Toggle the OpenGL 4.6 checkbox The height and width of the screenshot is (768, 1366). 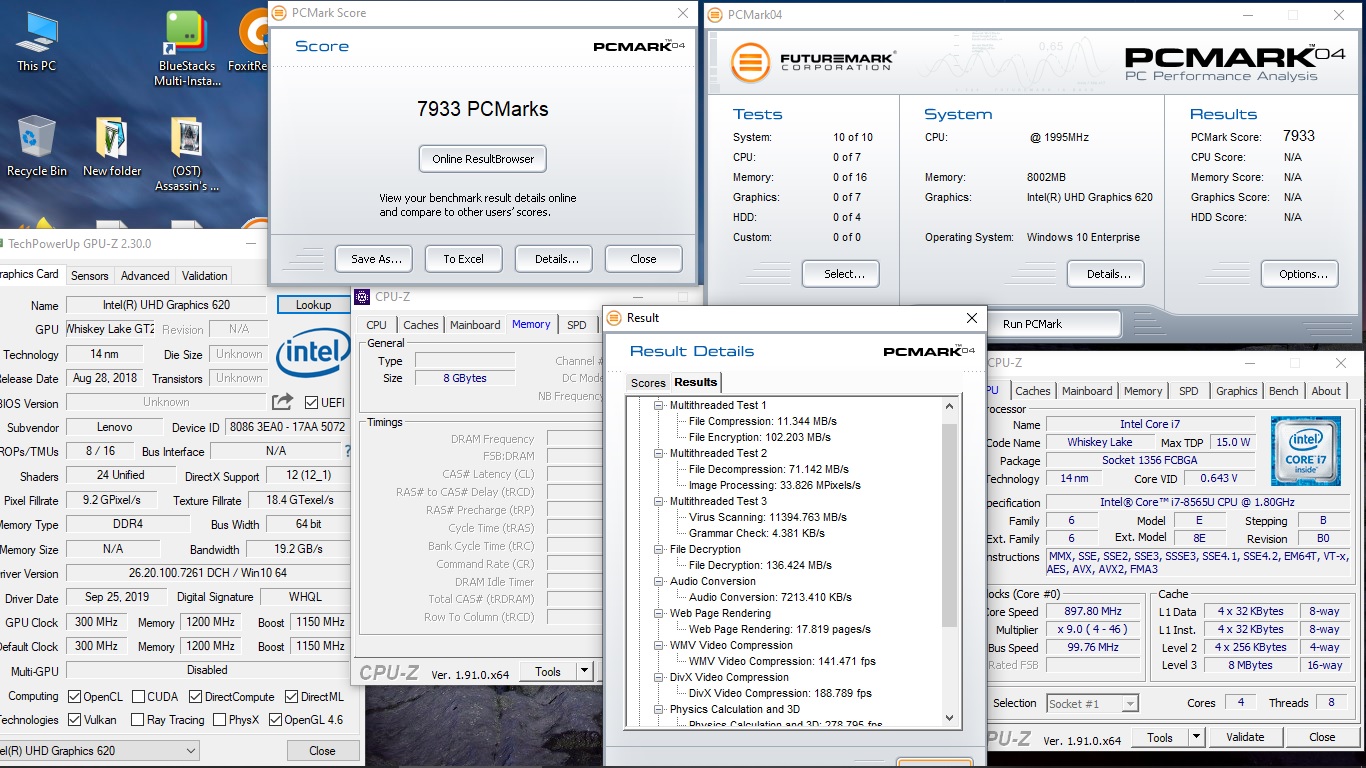pos(274,720)
